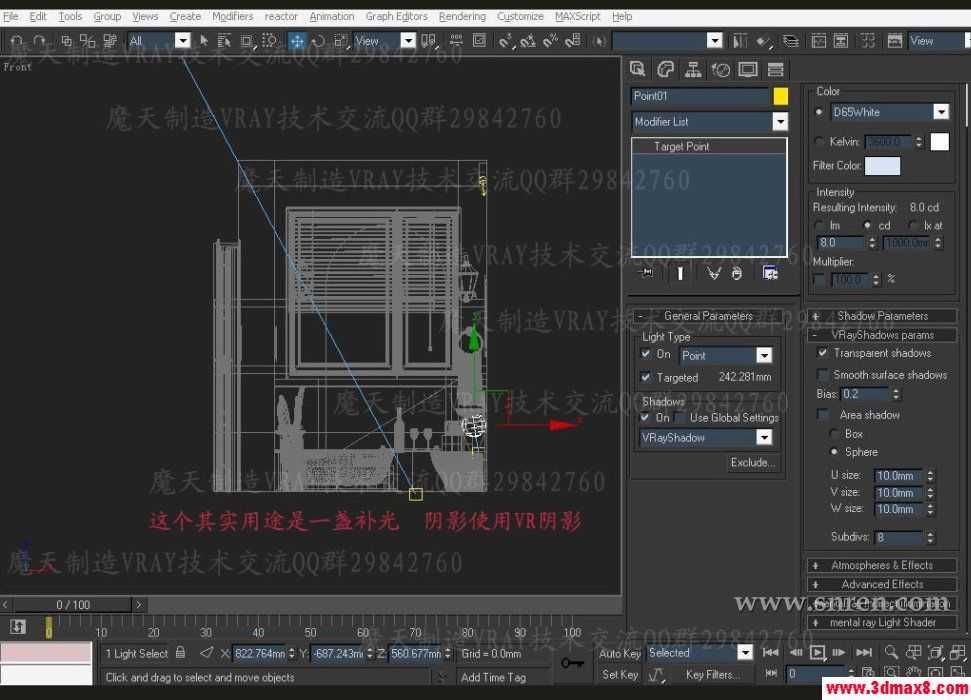Open the Modifiers menu
Viewport: 971px width, 700px height.
click(x=232, y=16)
